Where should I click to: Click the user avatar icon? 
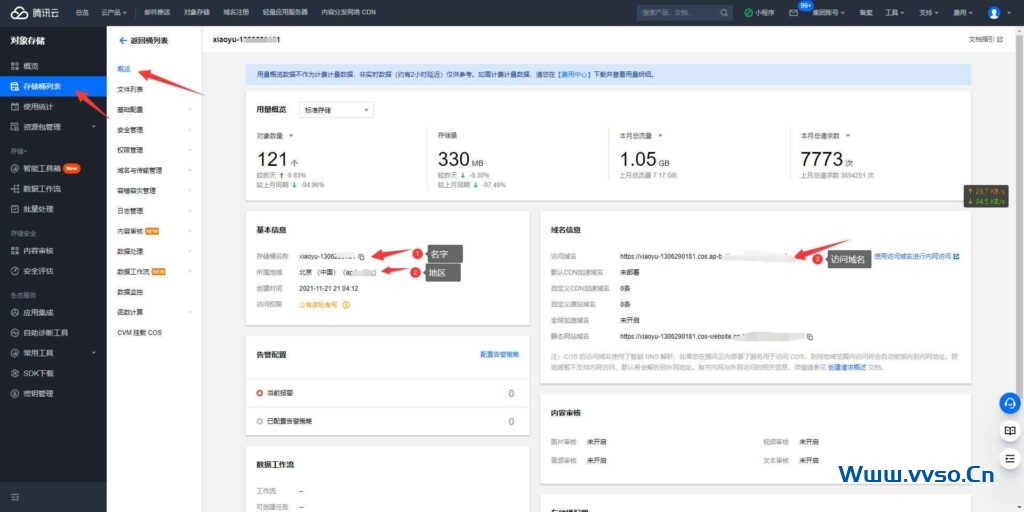[x=993, y=13]
